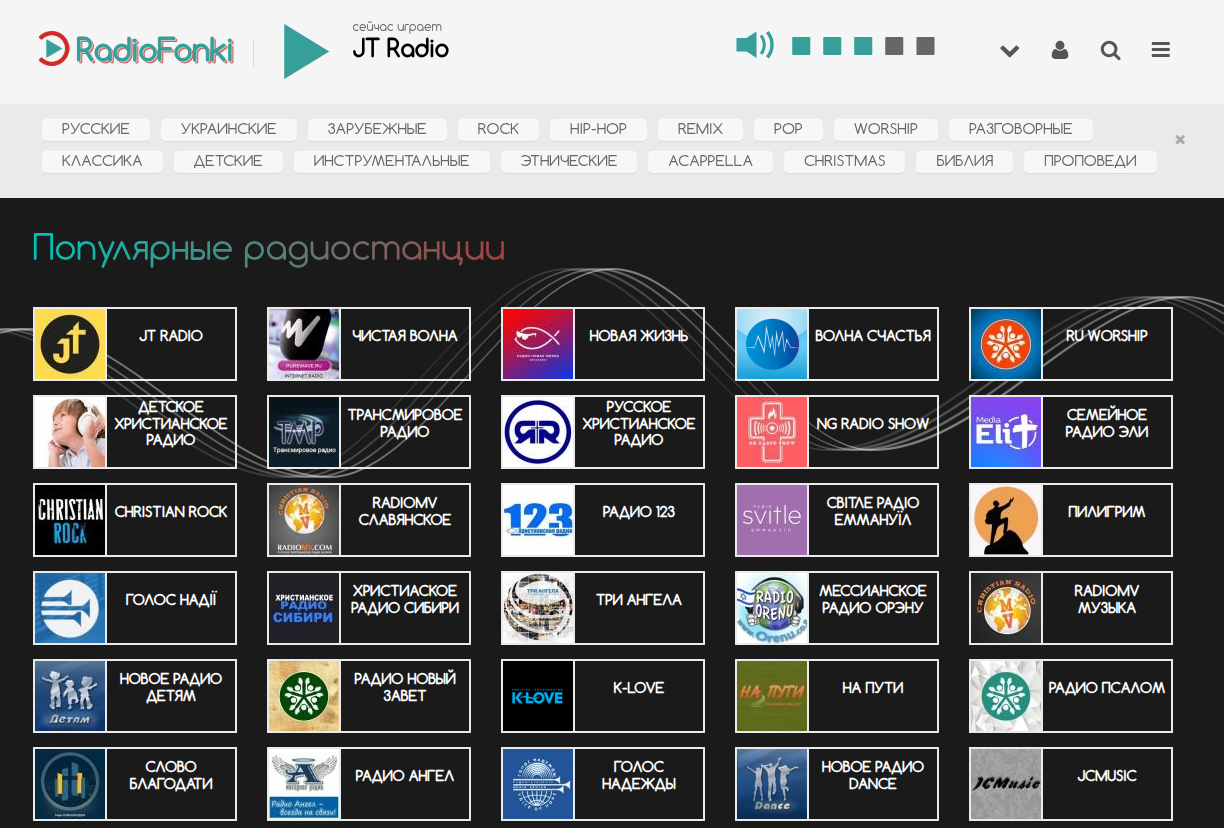Image resolution: width=1224 pixels, height=828 pixels.
Task: Choose the ACAPPELLA genre tag
Action: coord(710,161)
